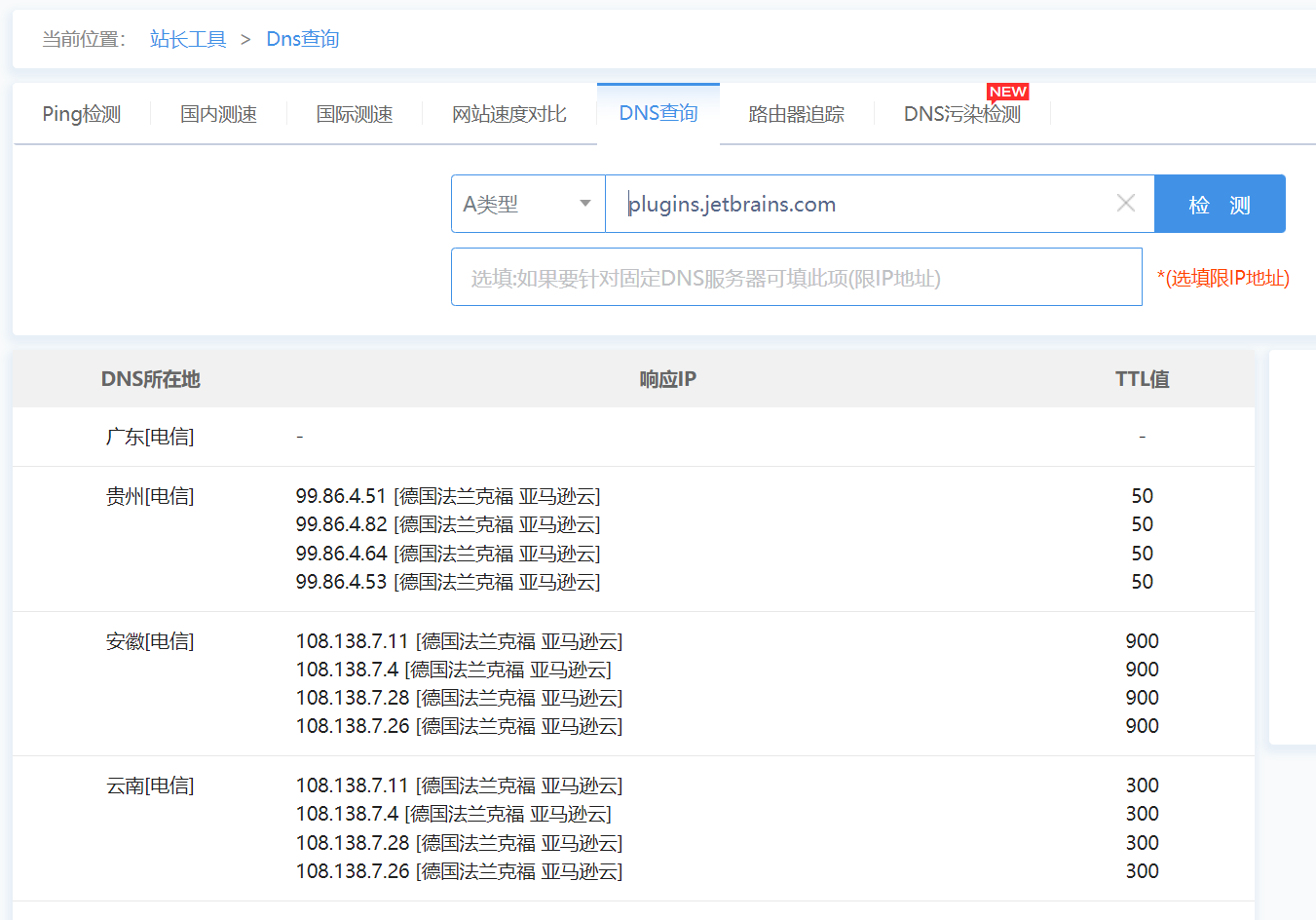
Task: Open the A类型 record type dropdown
Action: [x=528, y=204]
